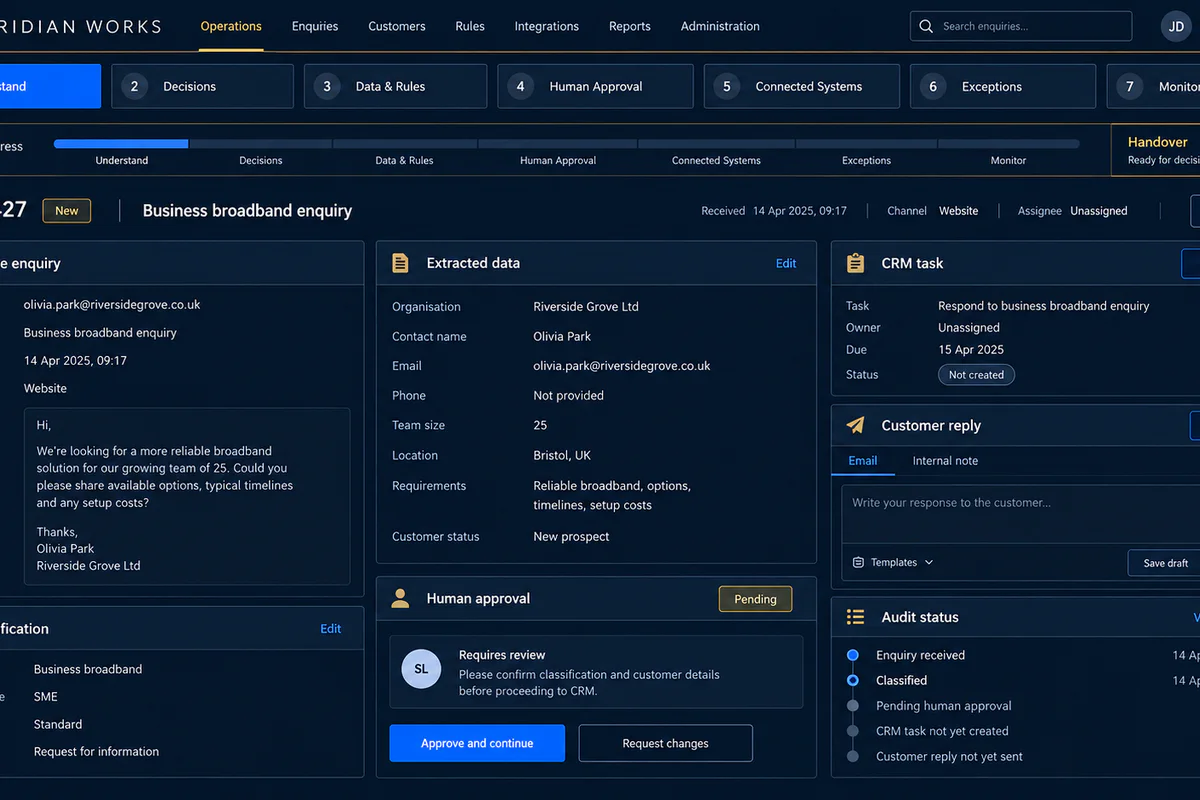The height and width of the screenshot is (800, 1200).
Task: Click the search magnifier icon
Action: click(x=926, y=26)
